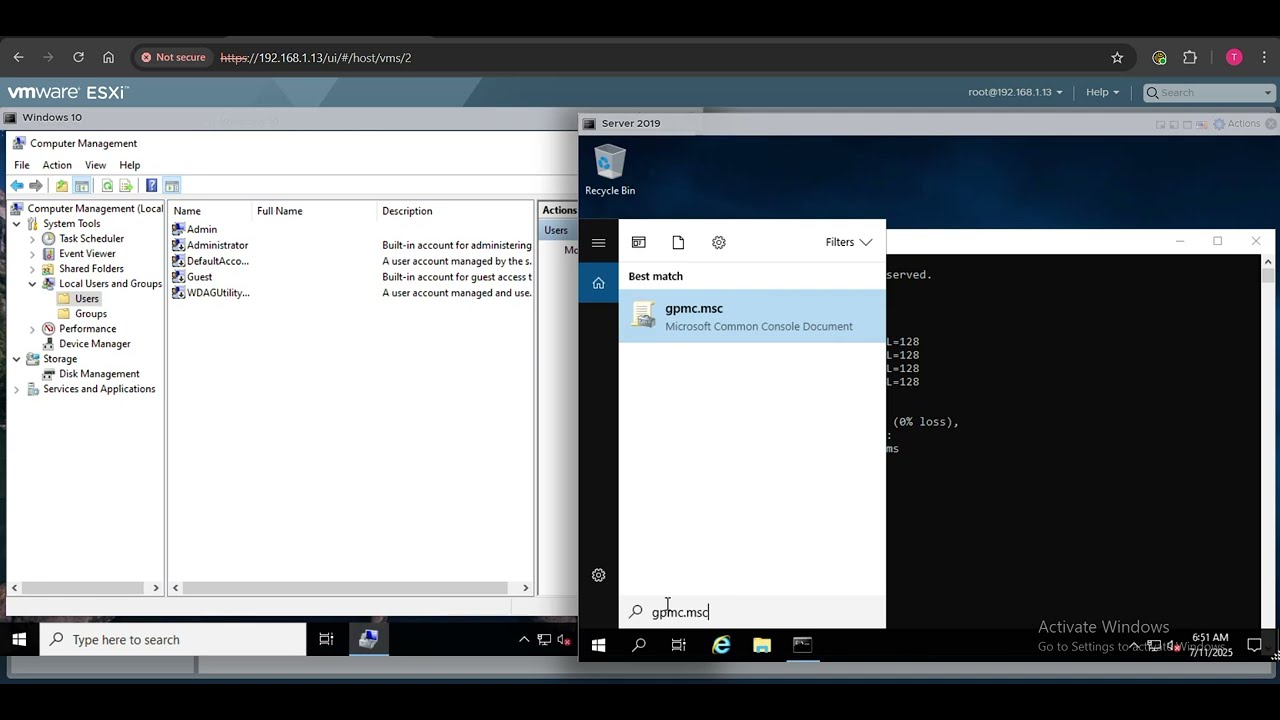This screenshot has width=1280, height=720.
Task: Open File Explorer on Server 2019 taskbar
Action: (x=762, y=646)
